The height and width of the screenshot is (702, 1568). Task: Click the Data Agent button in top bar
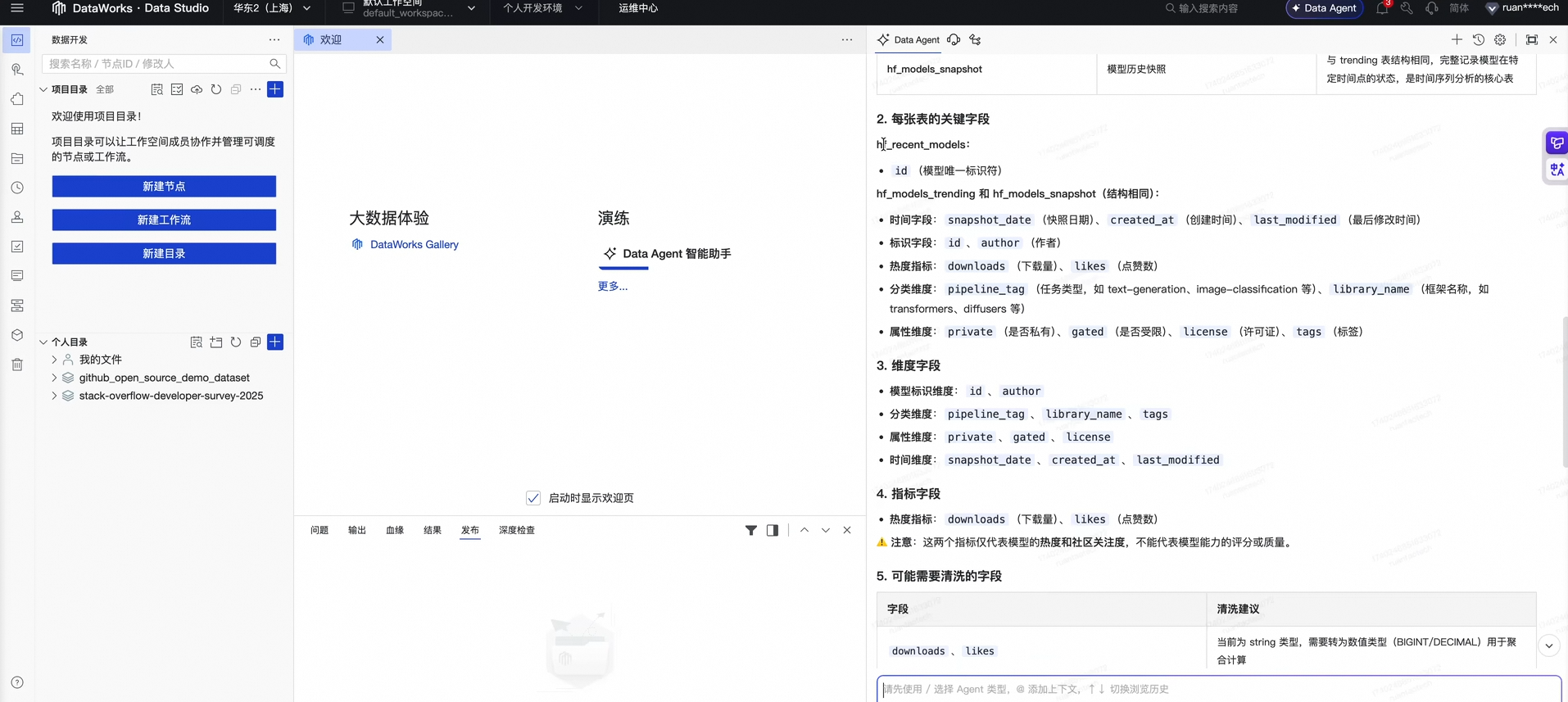pyautogui.click(x=1325, y=8)
